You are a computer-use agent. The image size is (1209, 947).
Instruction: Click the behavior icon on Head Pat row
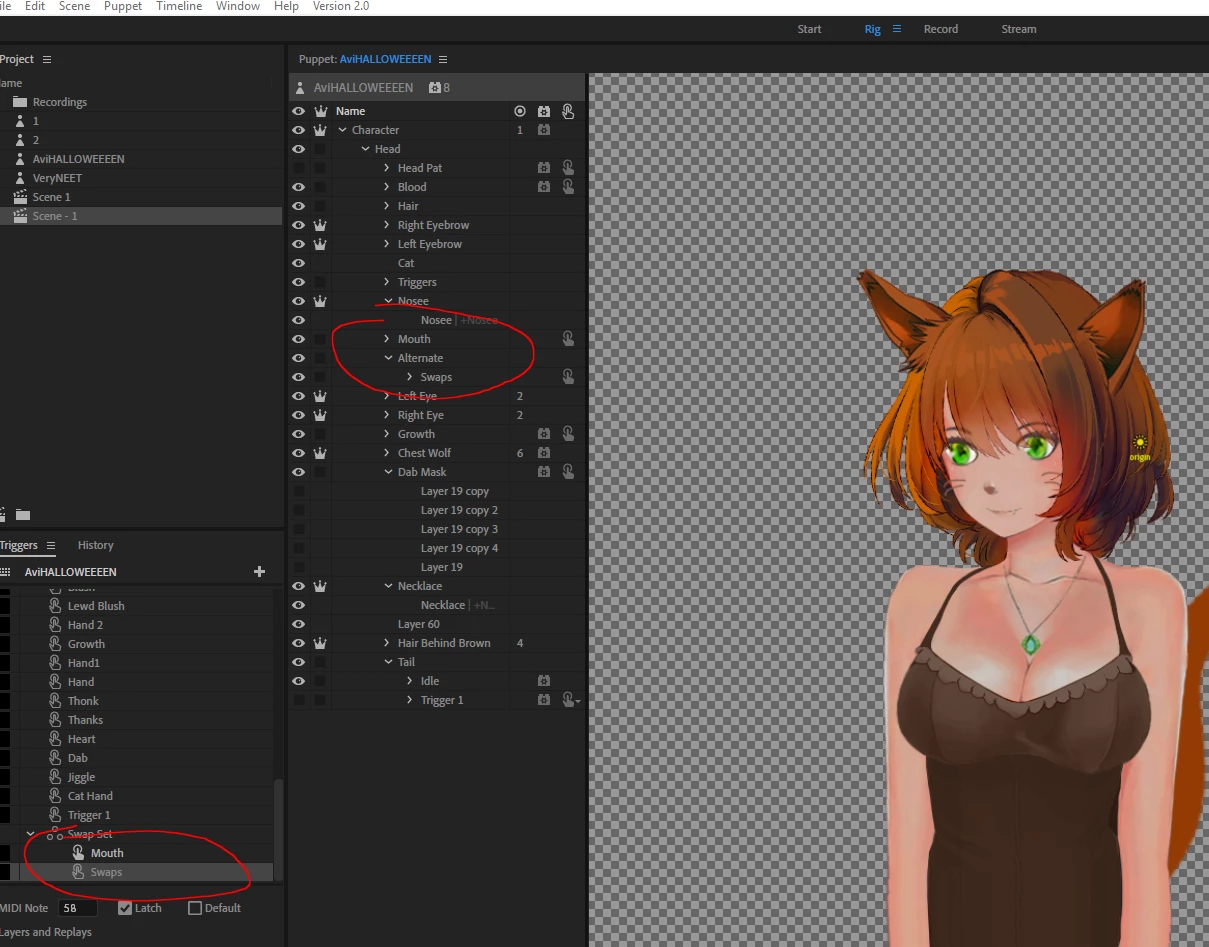[x=544, y=168]
